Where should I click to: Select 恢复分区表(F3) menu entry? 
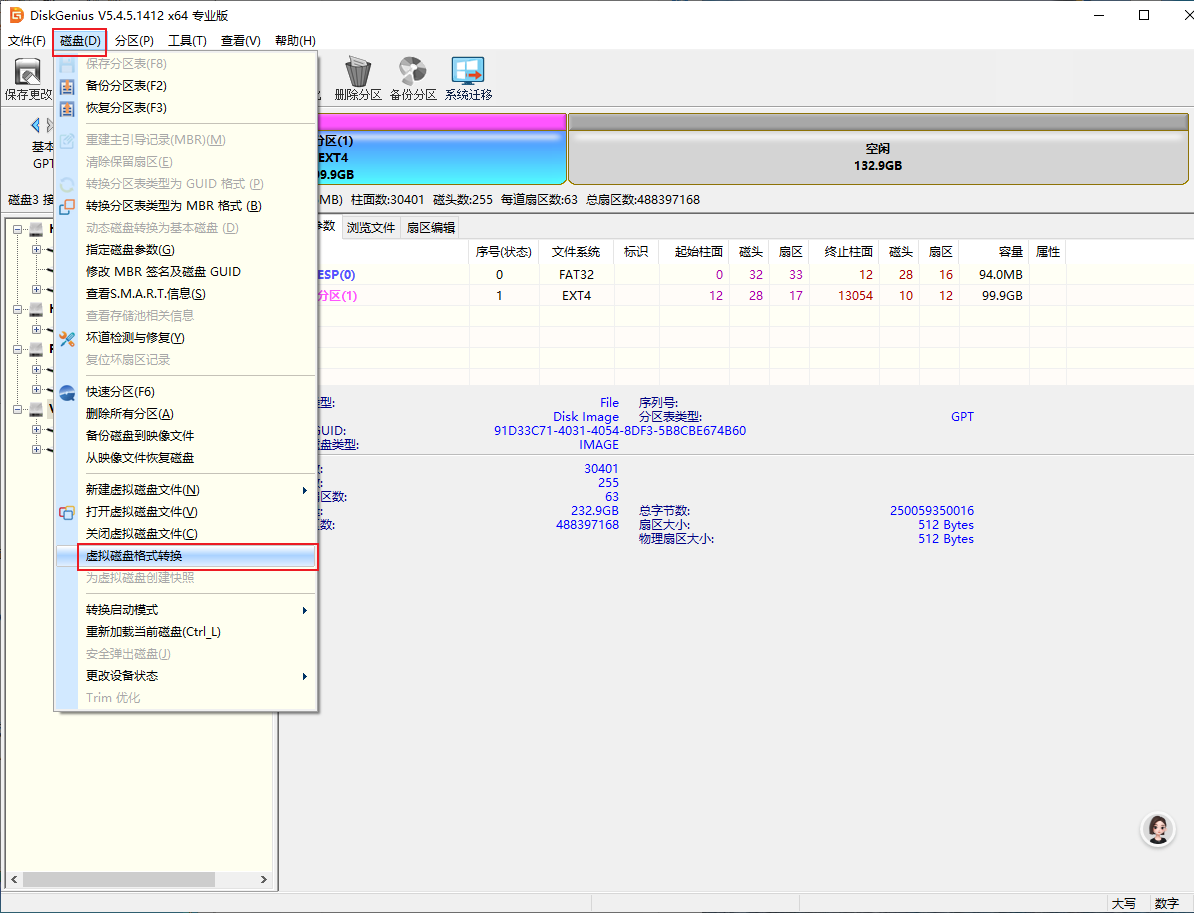(187, 108)
